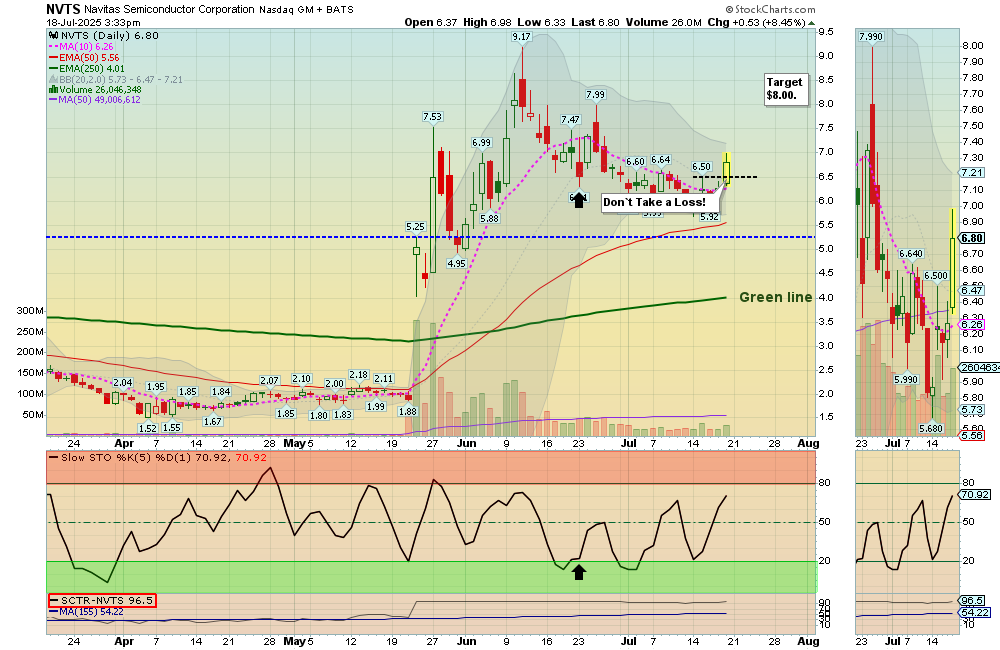This screenshot has height=650, width=1000.
Task: Click the Chg +0.53 (+8.45%) value
Action: tap(756, 22)
